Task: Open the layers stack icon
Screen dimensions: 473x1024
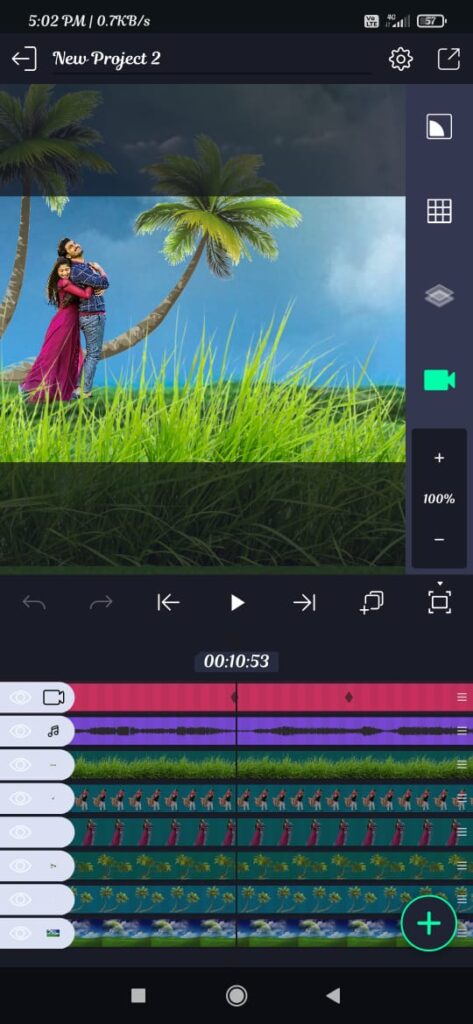Action: point(439,296)
